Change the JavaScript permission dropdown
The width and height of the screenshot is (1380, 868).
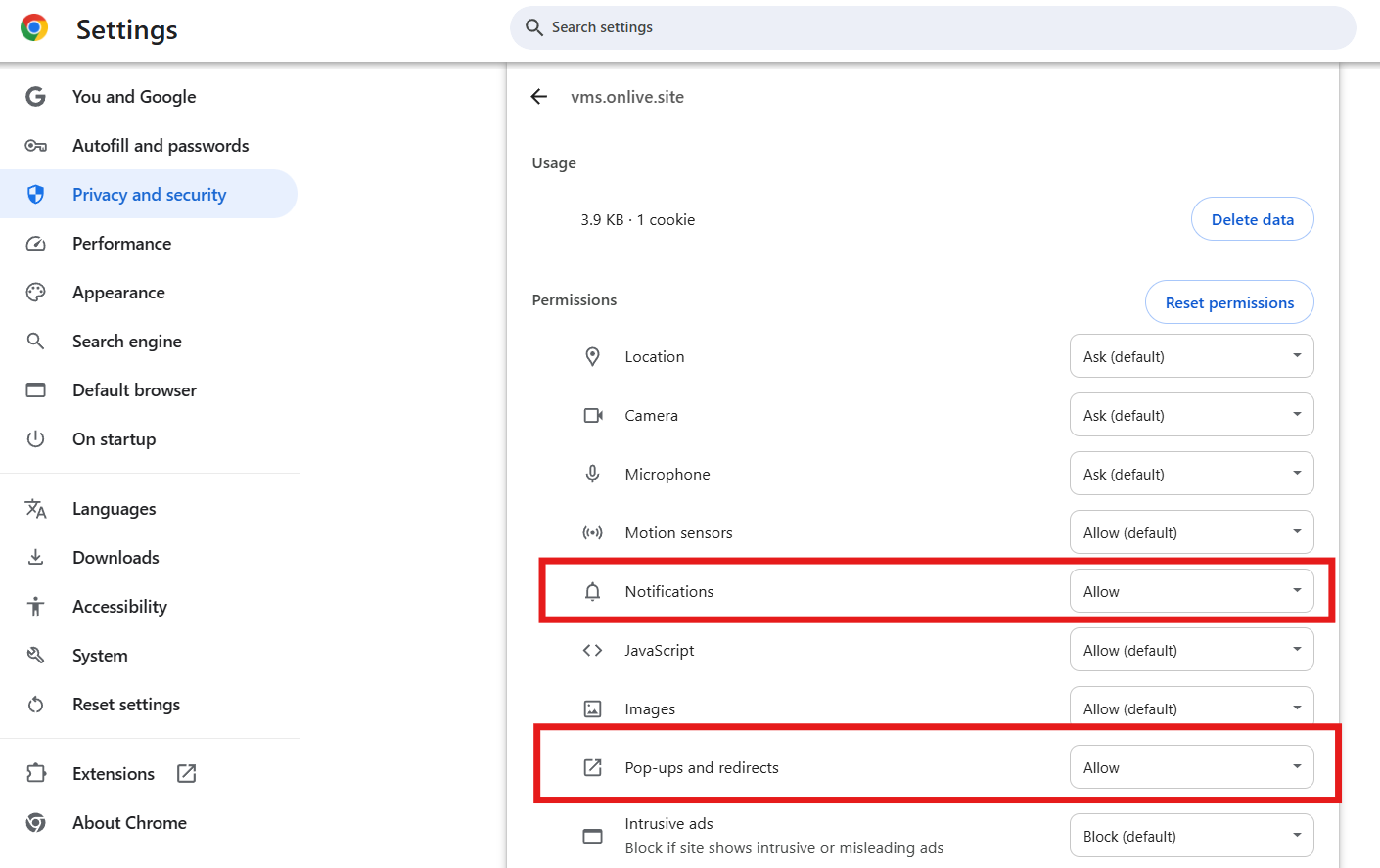(1191, 651)
